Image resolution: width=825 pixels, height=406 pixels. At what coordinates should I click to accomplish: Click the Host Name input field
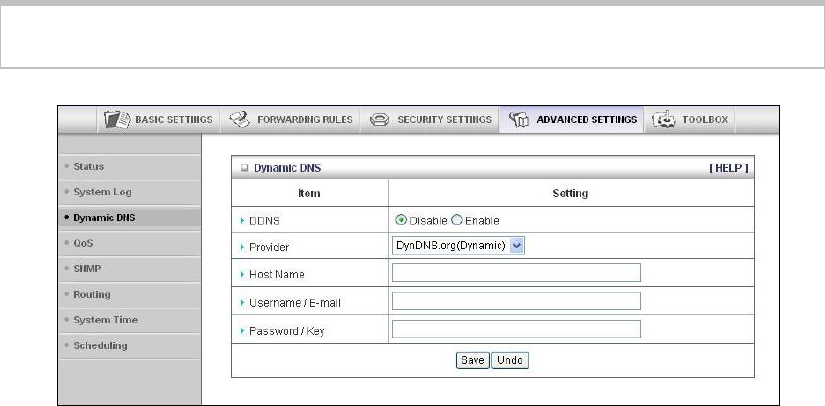[516, 272]
